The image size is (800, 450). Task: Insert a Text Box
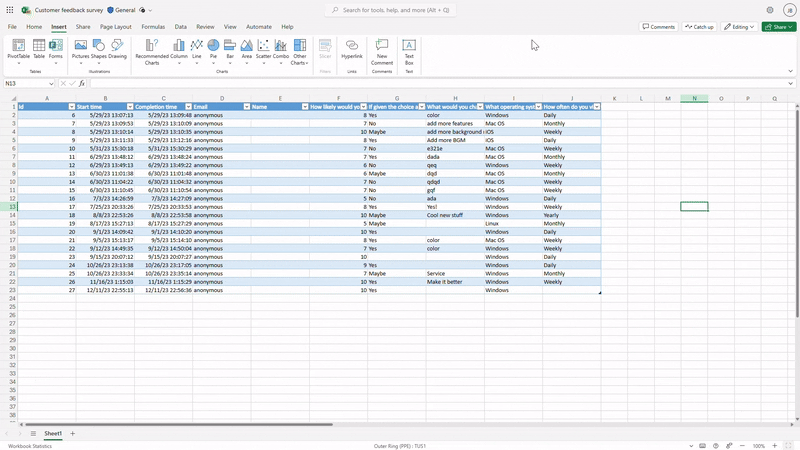click(x=409, y=52)
